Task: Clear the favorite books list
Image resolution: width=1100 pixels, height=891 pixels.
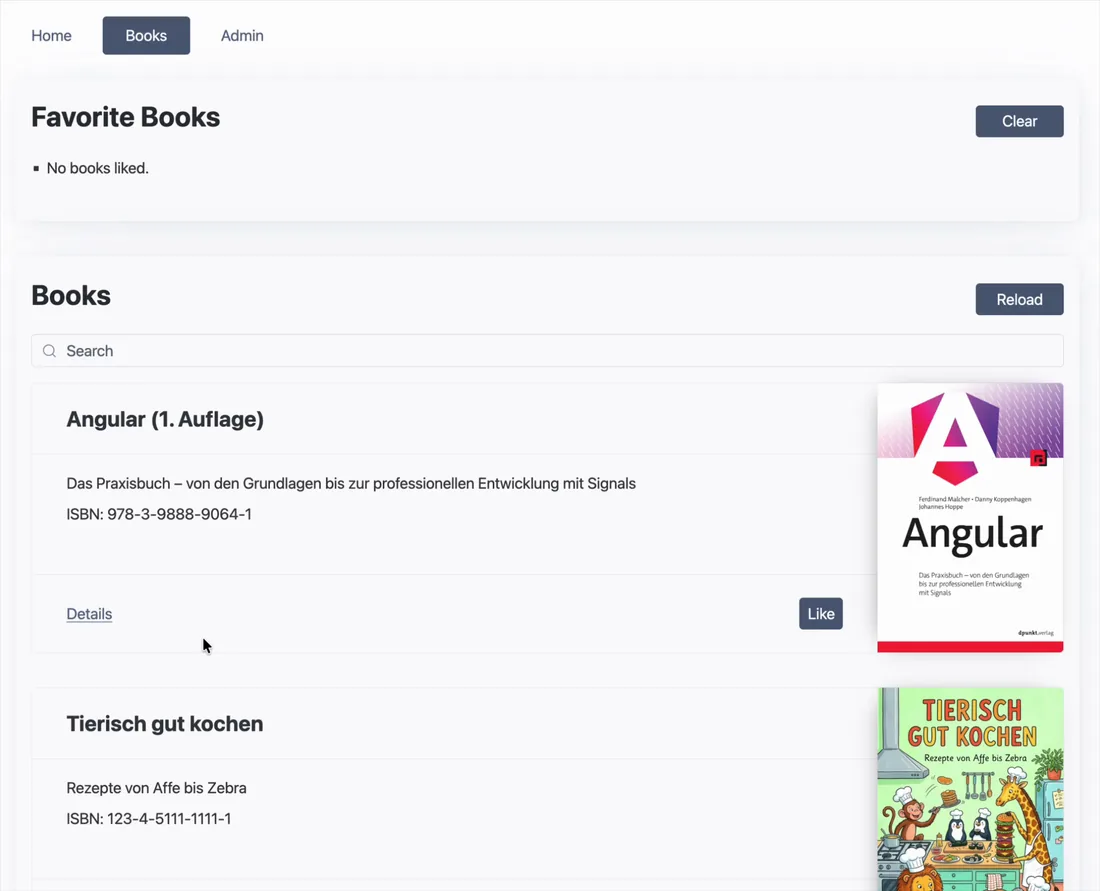Action: click(x=1019, y=121)
